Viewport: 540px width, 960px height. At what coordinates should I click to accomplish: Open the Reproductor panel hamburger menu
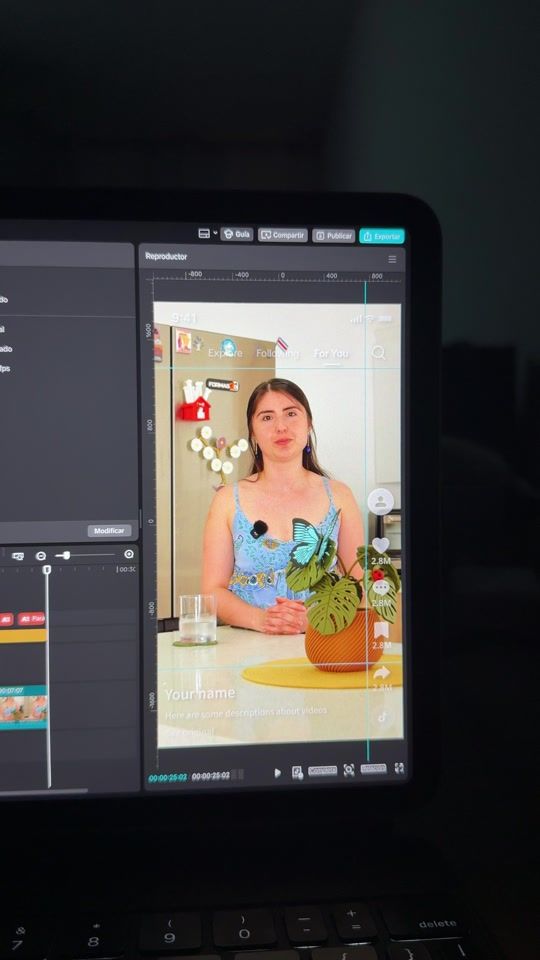pos(392,259)
